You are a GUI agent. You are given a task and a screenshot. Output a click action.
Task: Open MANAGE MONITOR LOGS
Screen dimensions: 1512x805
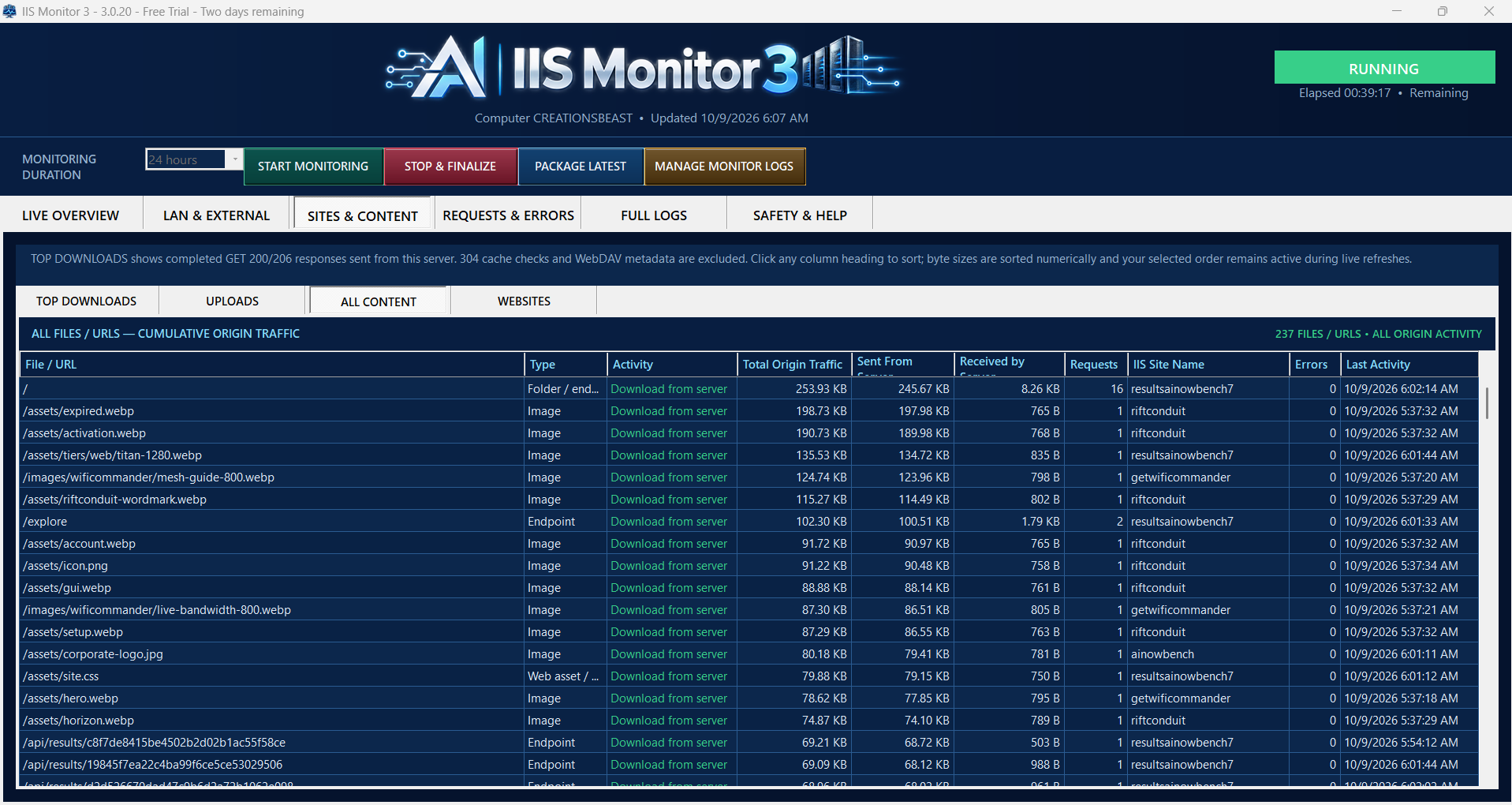pyautogui.click(x=724, y=167)
